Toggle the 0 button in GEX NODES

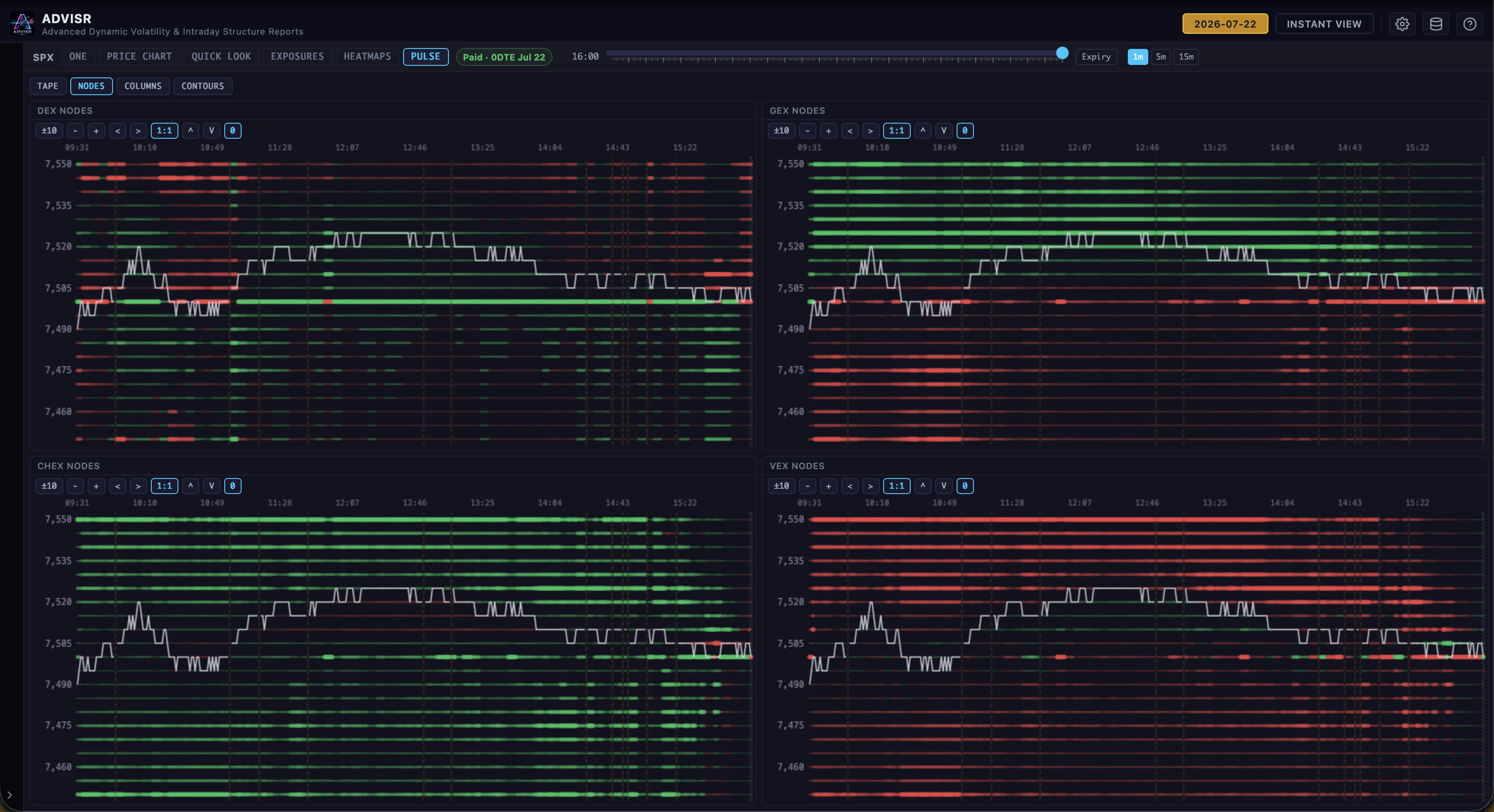[x=965, y=130]
